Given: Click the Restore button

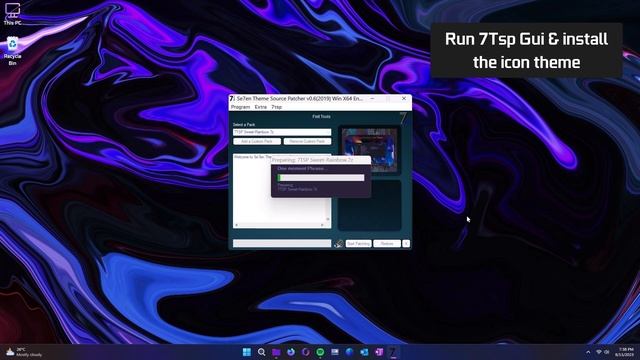Looking at the screenshot, I should point(387,244).
